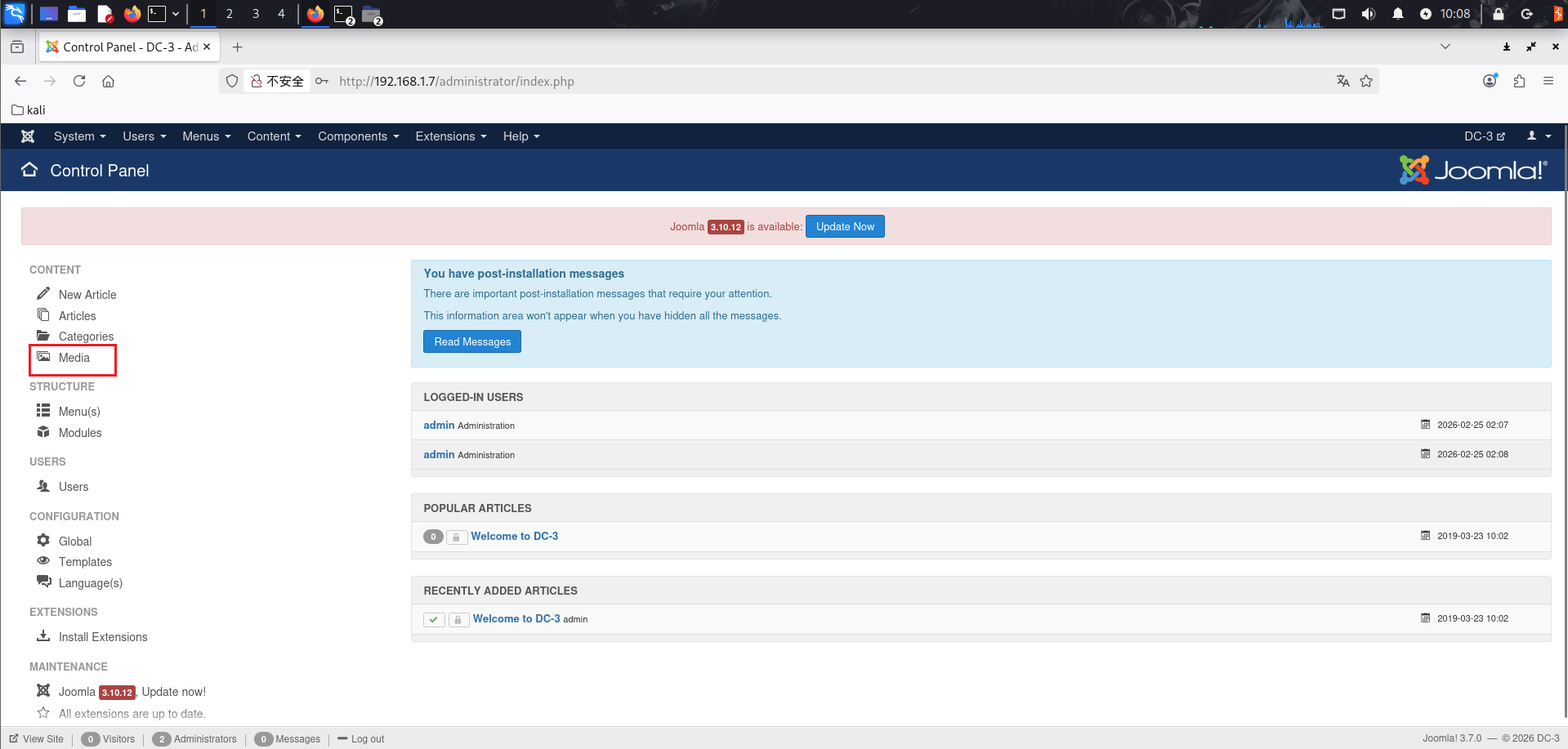Screen dimensions: 1568x749
Task: Open Media manager in sidebar
Action: [x=74, y=358]
